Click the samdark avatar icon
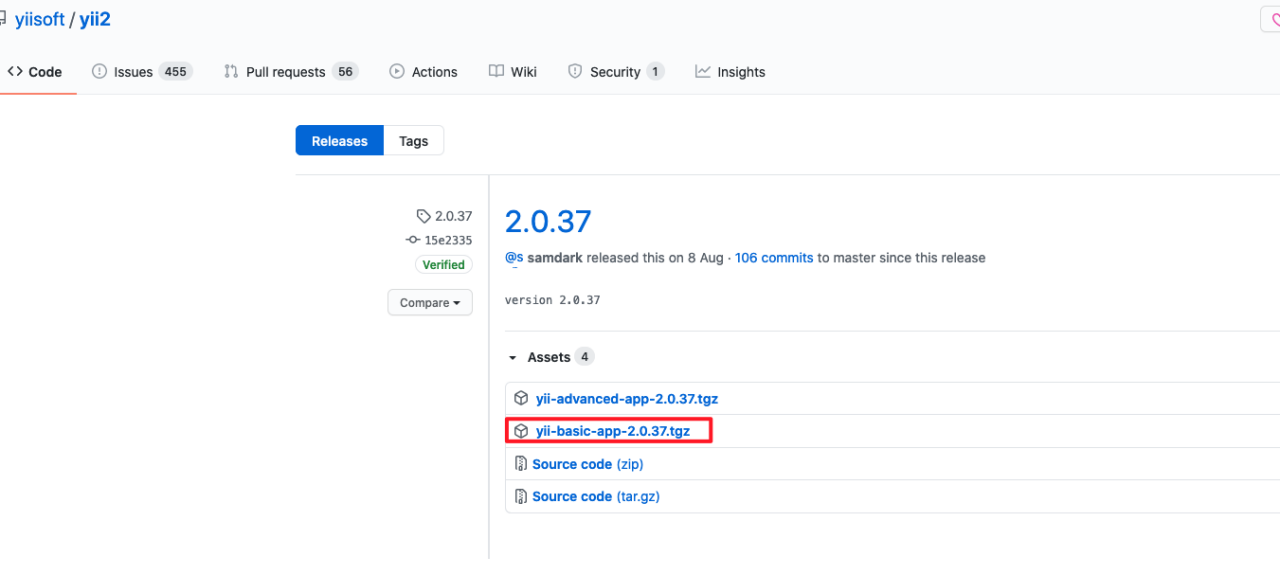Screen dimensions: 1280x575 pos(514,258)
